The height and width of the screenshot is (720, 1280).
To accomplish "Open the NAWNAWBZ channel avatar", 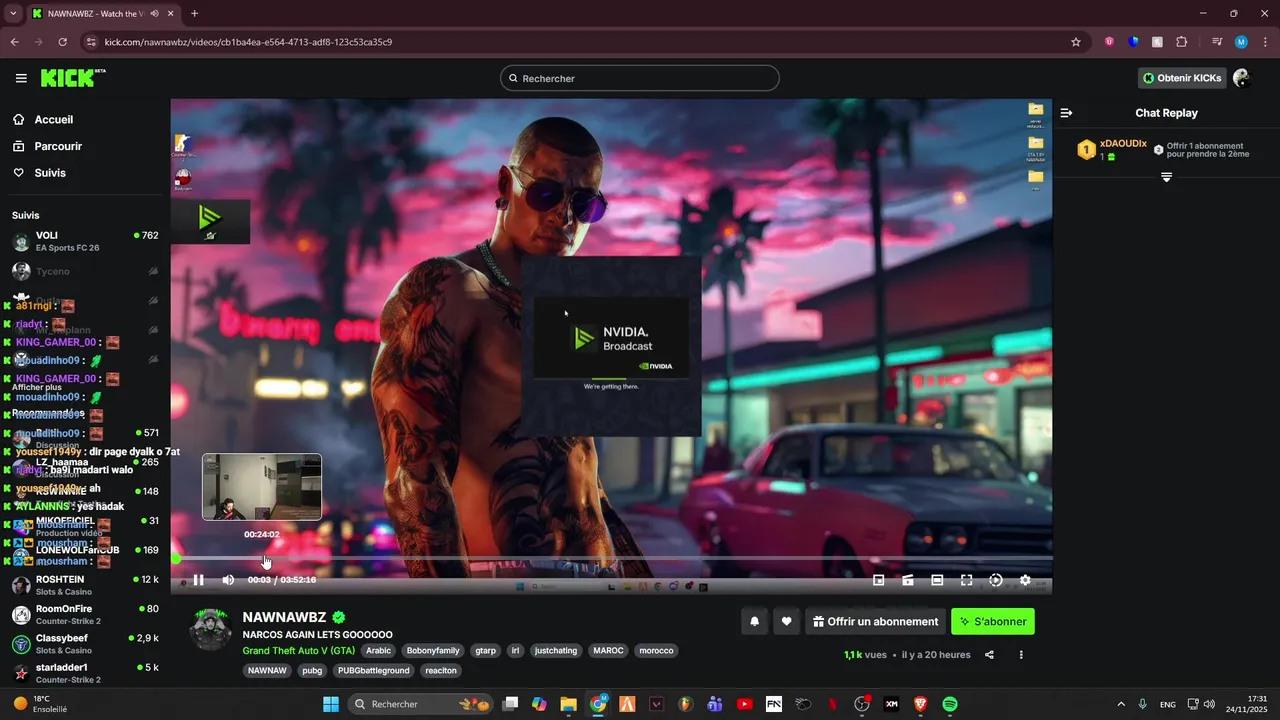I will [x=211, y=630].
